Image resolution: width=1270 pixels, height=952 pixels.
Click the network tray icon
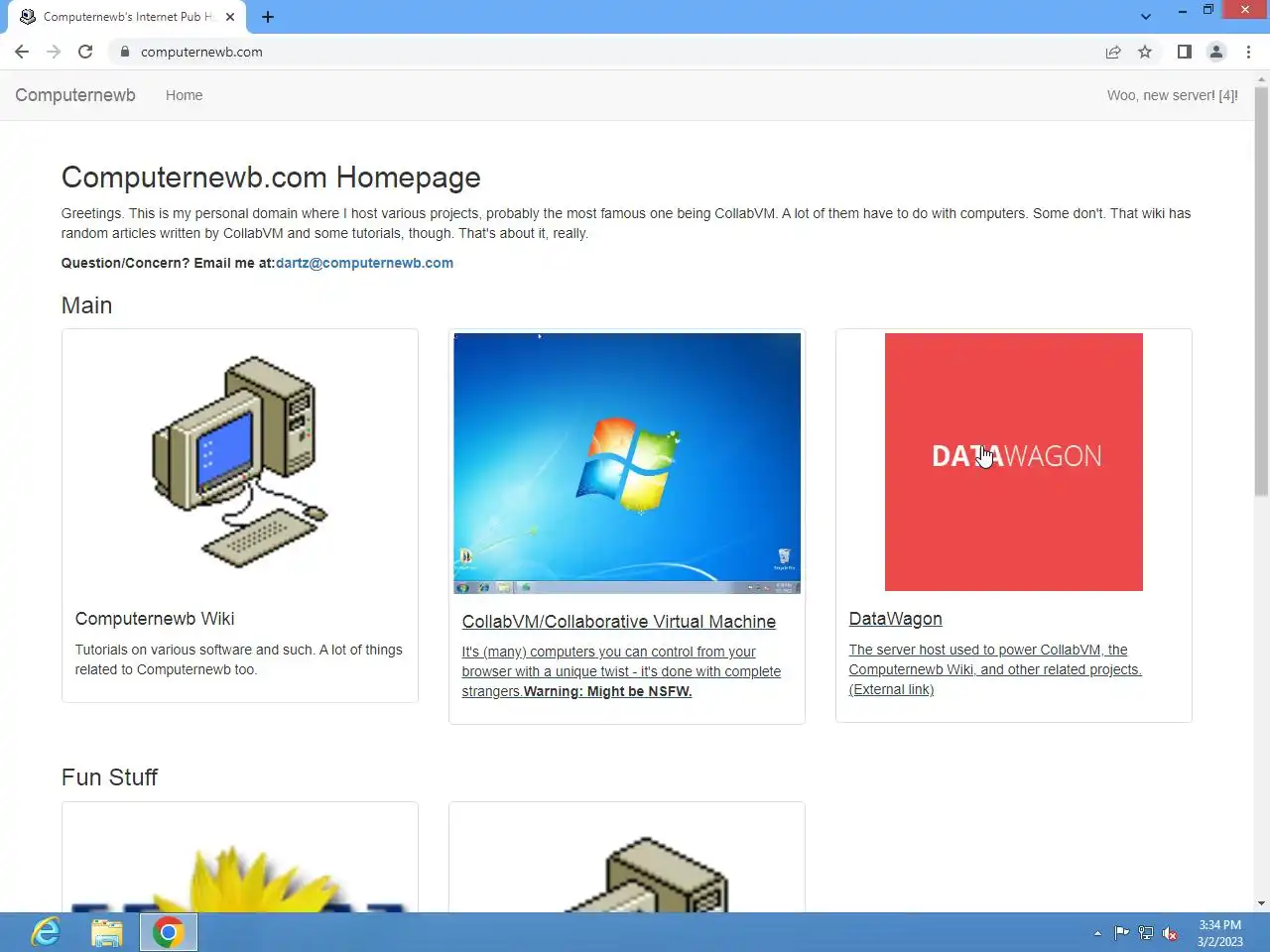1146,933
